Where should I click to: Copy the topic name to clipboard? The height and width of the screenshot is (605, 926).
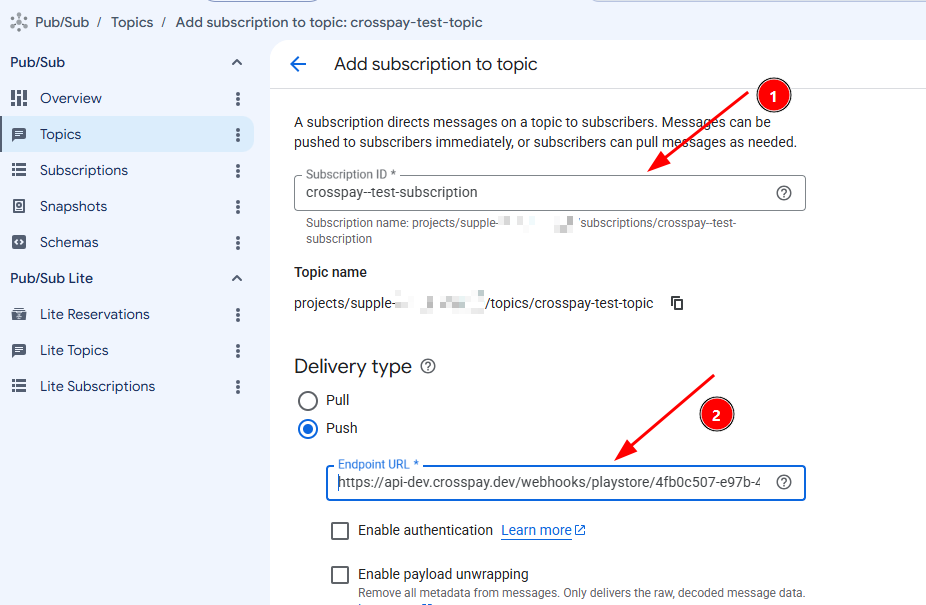[x=677, y=303]
